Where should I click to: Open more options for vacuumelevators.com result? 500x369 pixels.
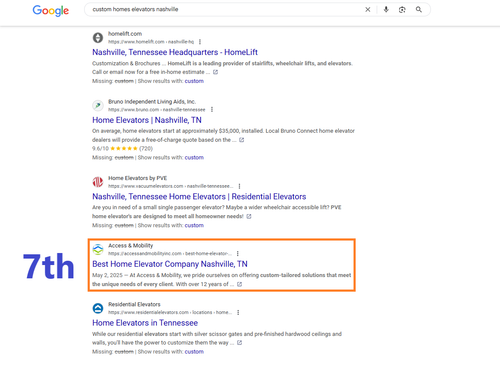pos(239,186)
